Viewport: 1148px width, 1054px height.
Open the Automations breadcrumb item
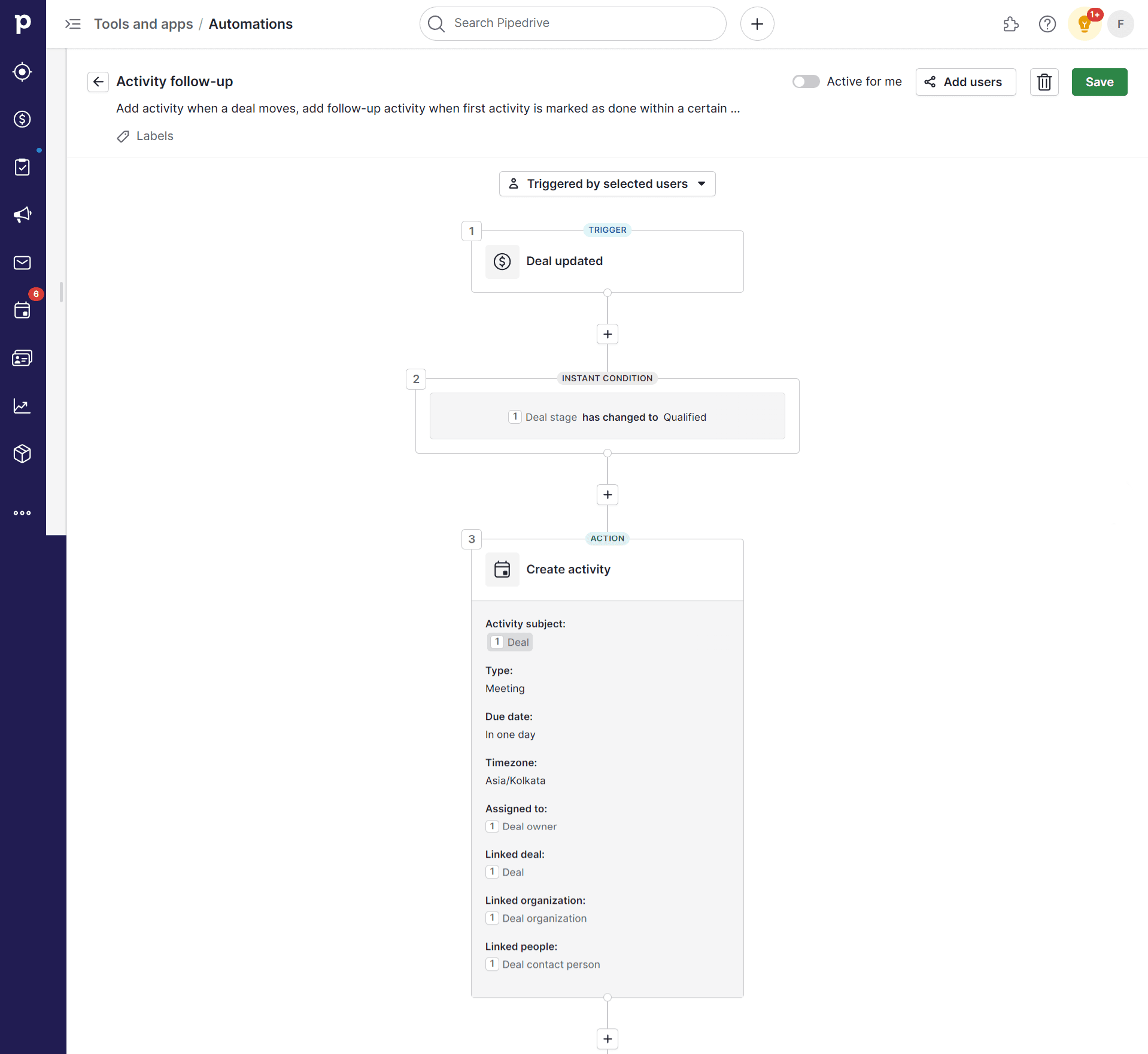[250, 24]
